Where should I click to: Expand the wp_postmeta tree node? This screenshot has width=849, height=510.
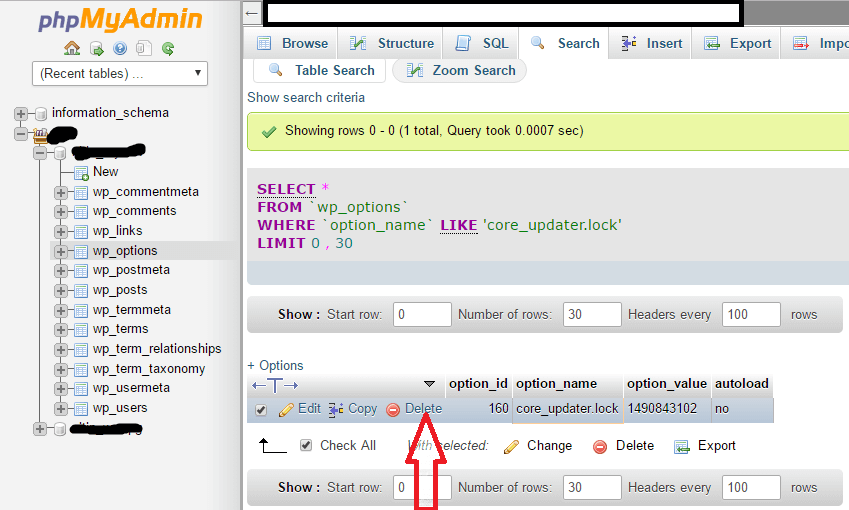click(61, 270)
